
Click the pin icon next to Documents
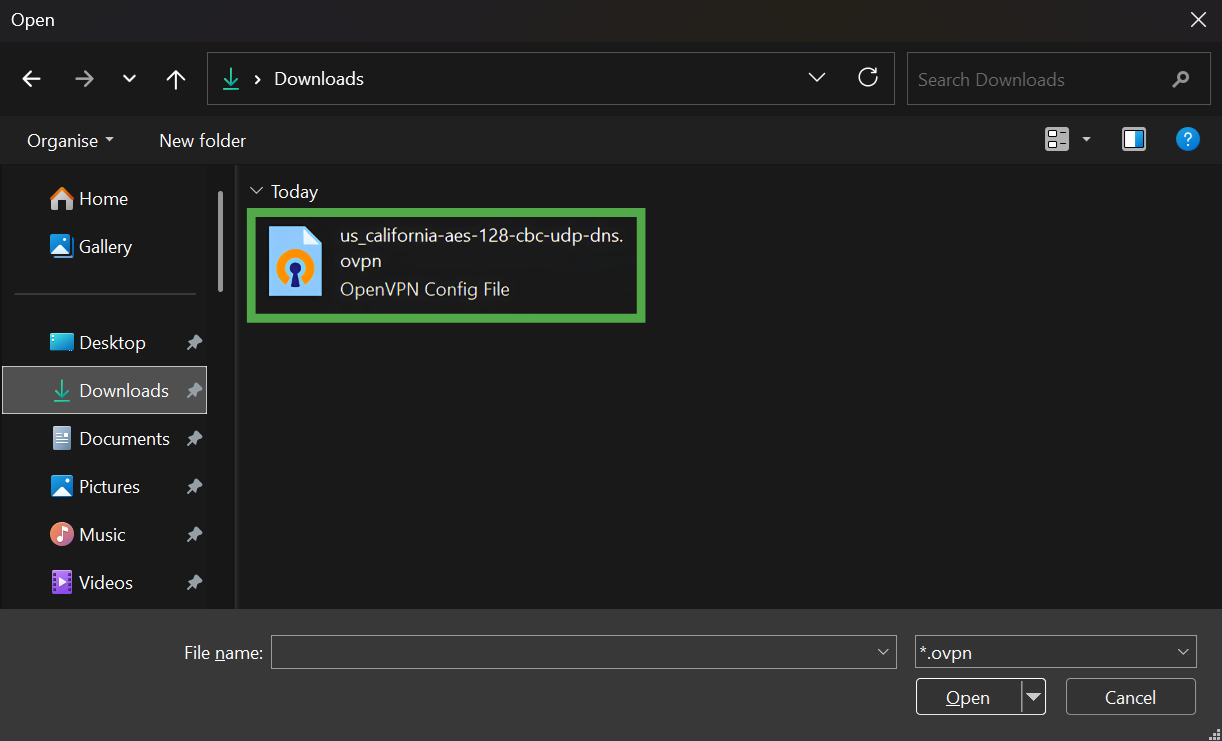[x=194, y=439]
